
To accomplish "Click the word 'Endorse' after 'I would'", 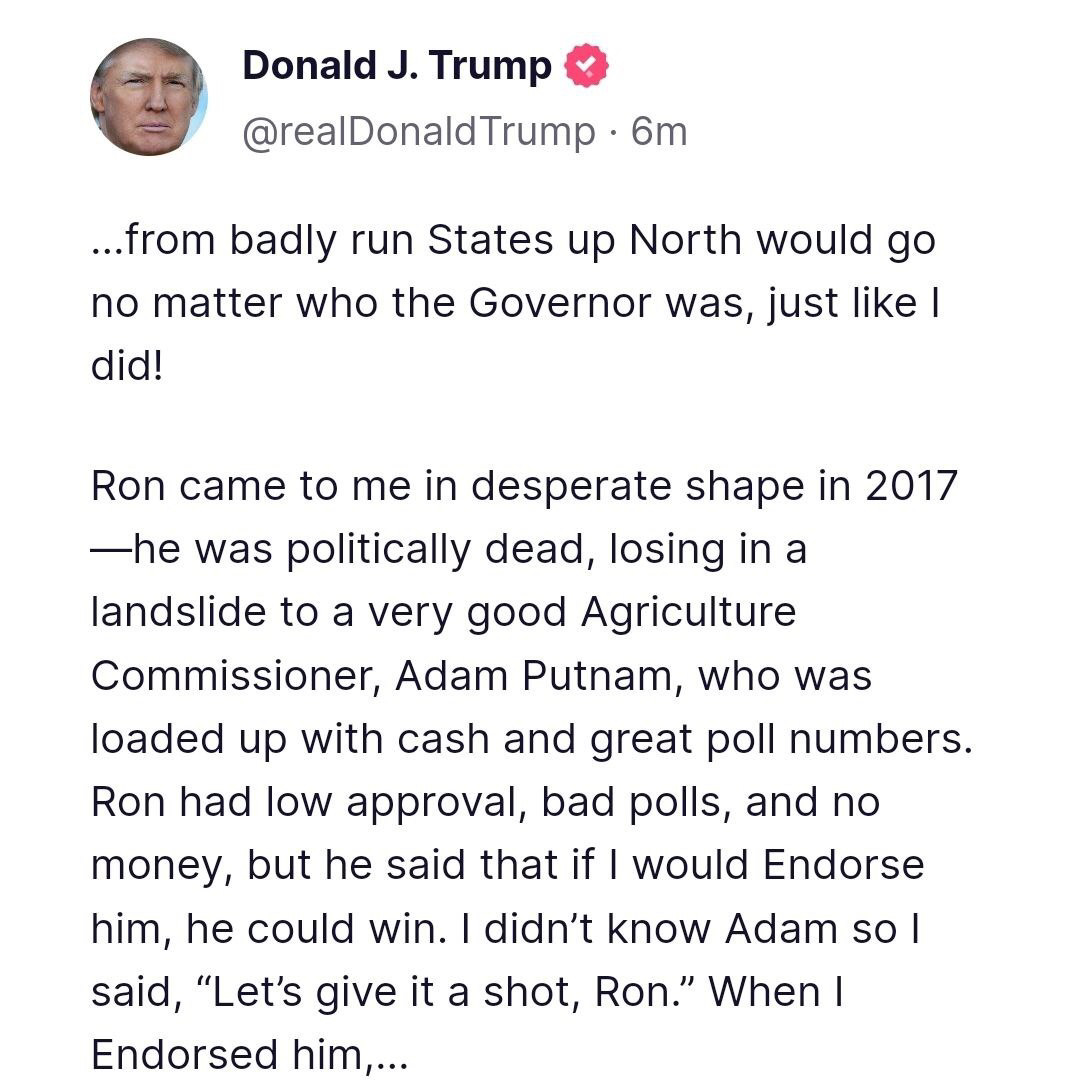I will point(843,865).
